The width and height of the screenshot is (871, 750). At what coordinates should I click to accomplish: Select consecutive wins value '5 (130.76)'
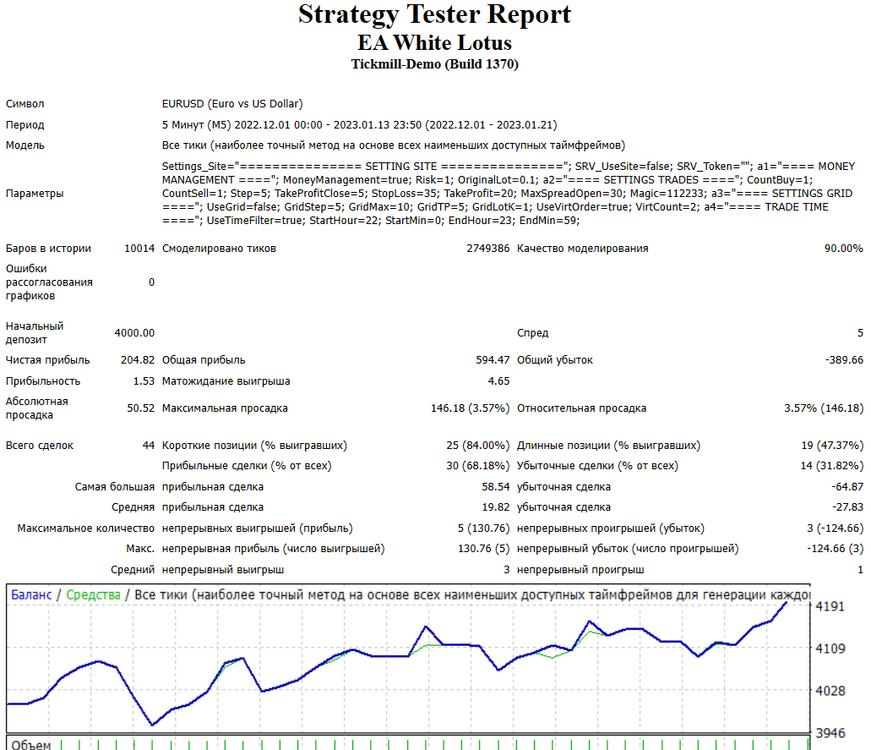click(x=483, y=528)
